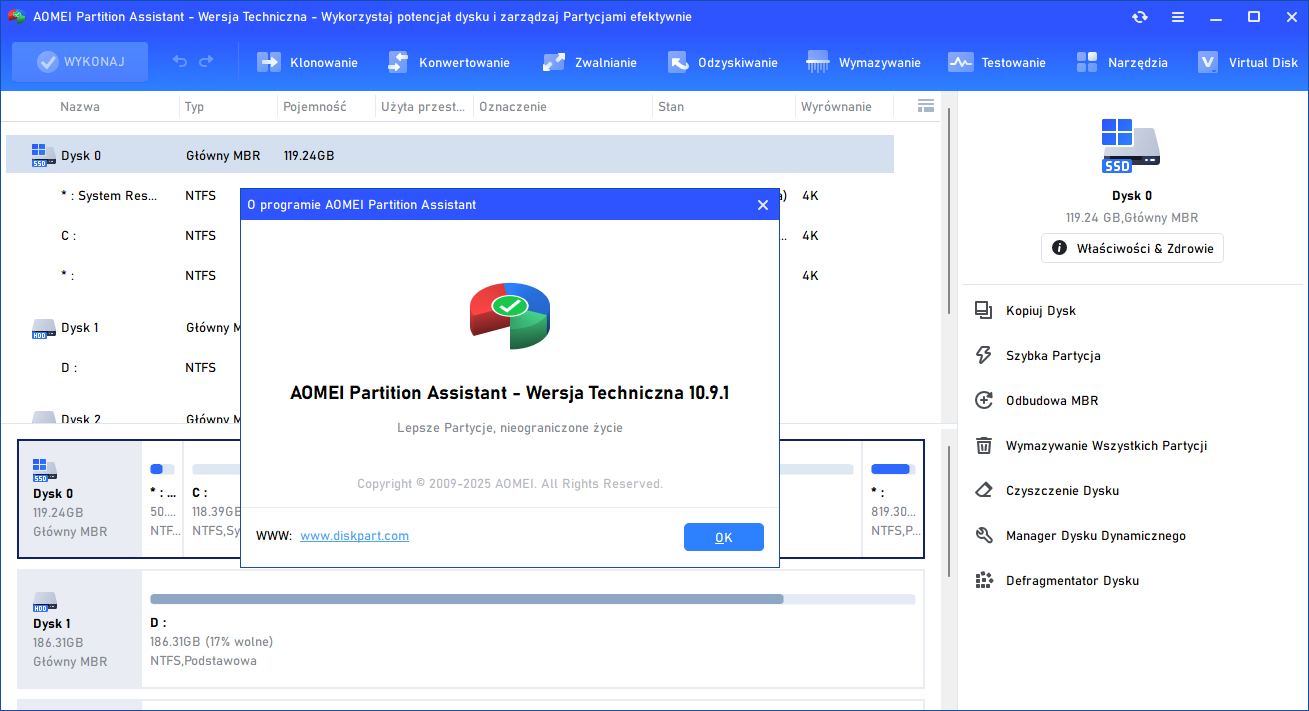
Task: Click the refresh icon in title bar
Action: click(1139, 17)
